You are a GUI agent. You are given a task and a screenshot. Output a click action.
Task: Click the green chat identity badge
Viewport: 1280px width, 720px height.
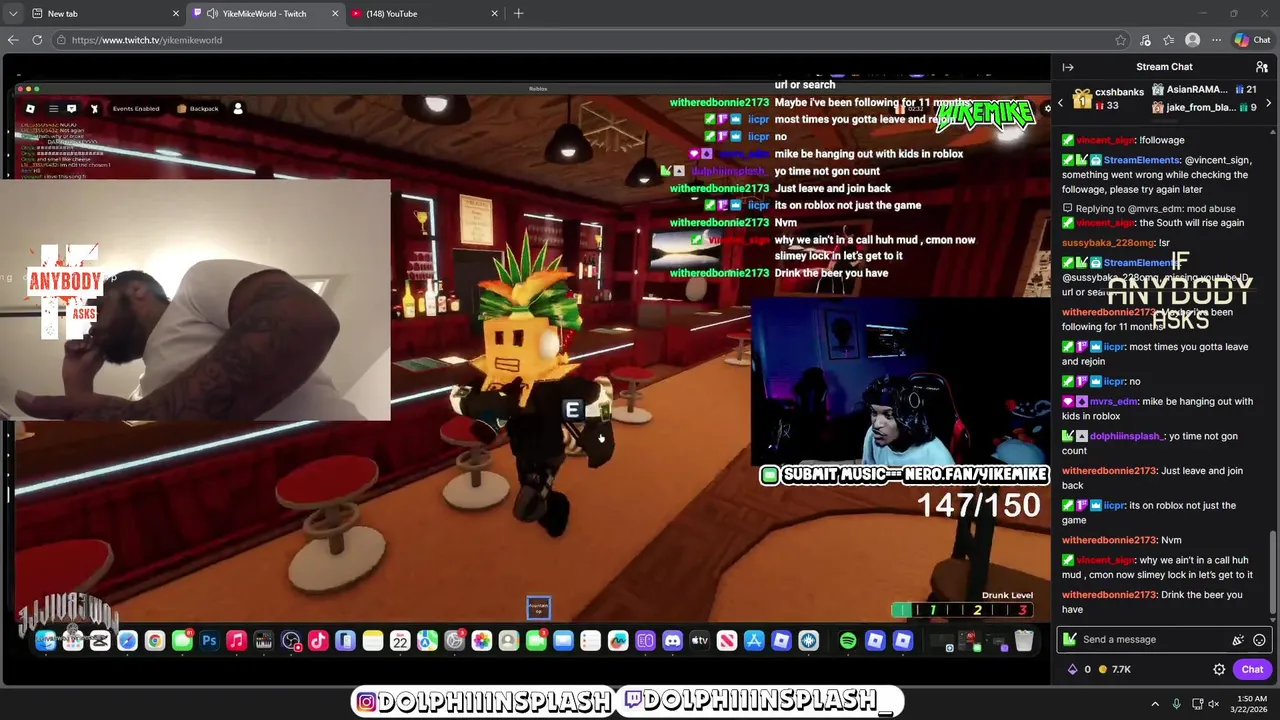click(x=1070, y=640)
